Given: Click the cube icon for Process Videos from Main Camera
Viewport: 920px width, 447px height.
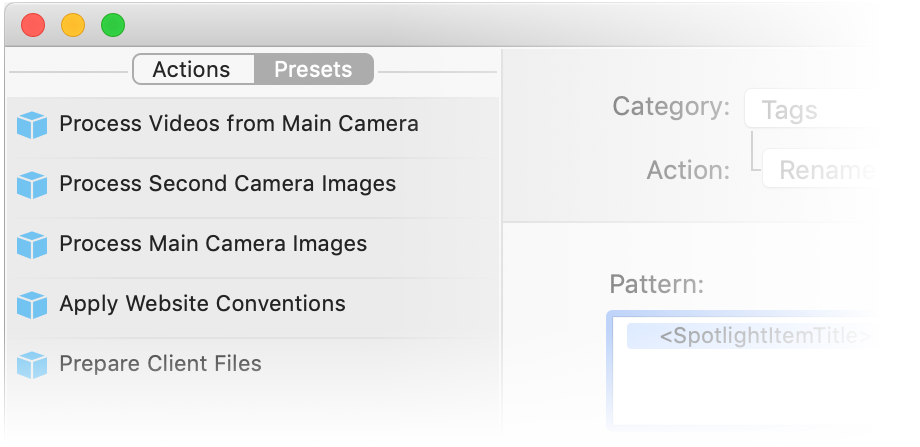Looking at the screenshot, I should tap(32, 125).
